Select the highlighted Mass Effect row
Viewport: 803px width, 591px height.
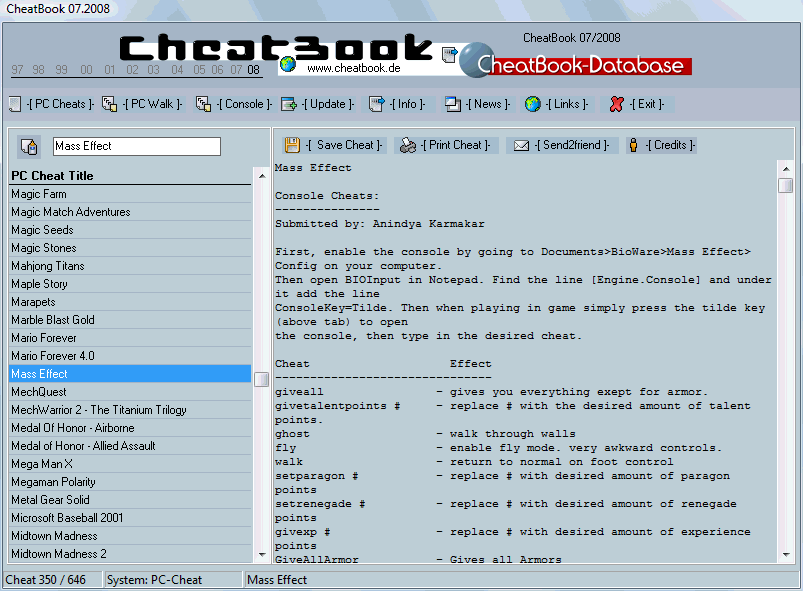(x=130, y=374)
